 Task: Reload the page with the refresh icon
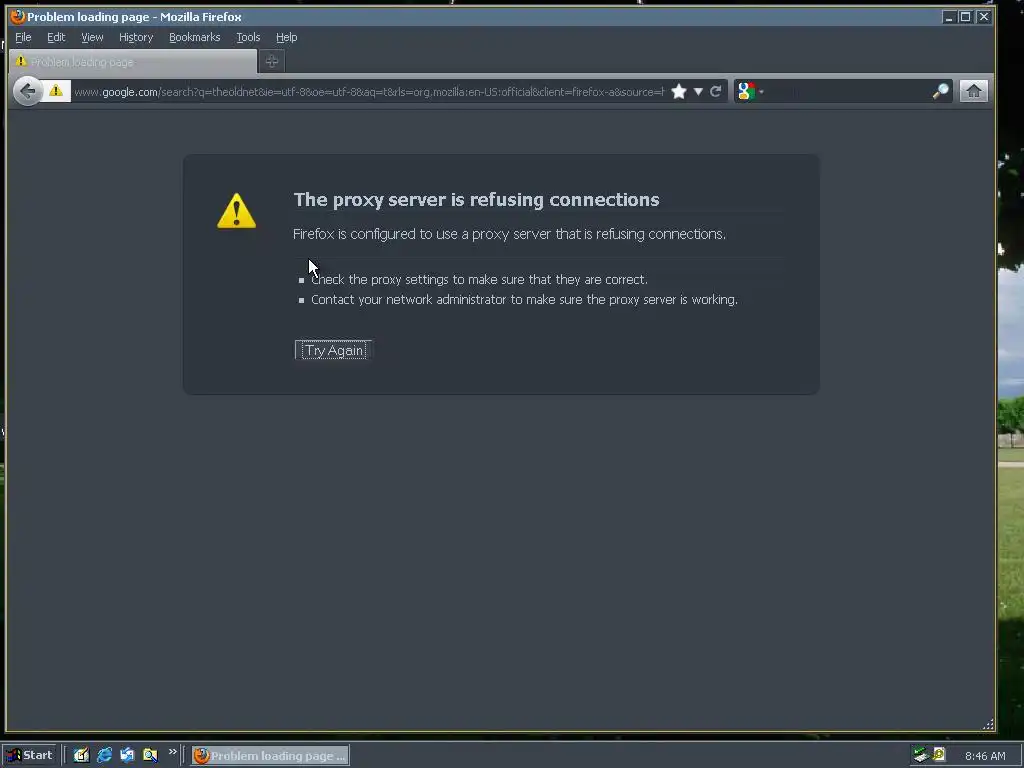716,91
